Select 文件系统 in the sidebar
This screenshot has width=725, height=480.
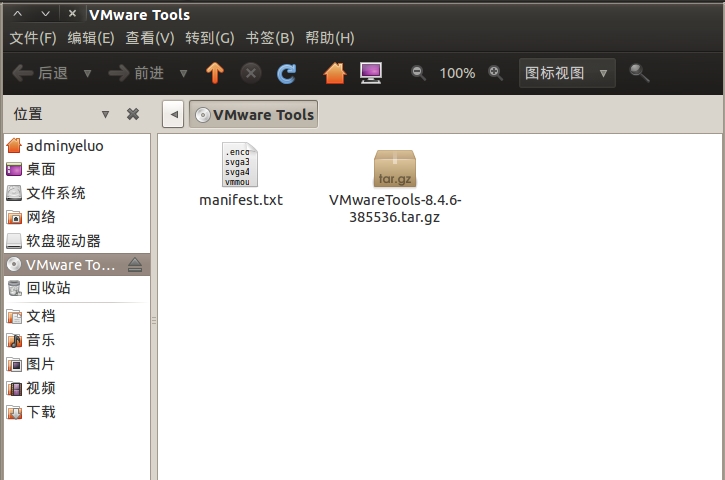77,193
